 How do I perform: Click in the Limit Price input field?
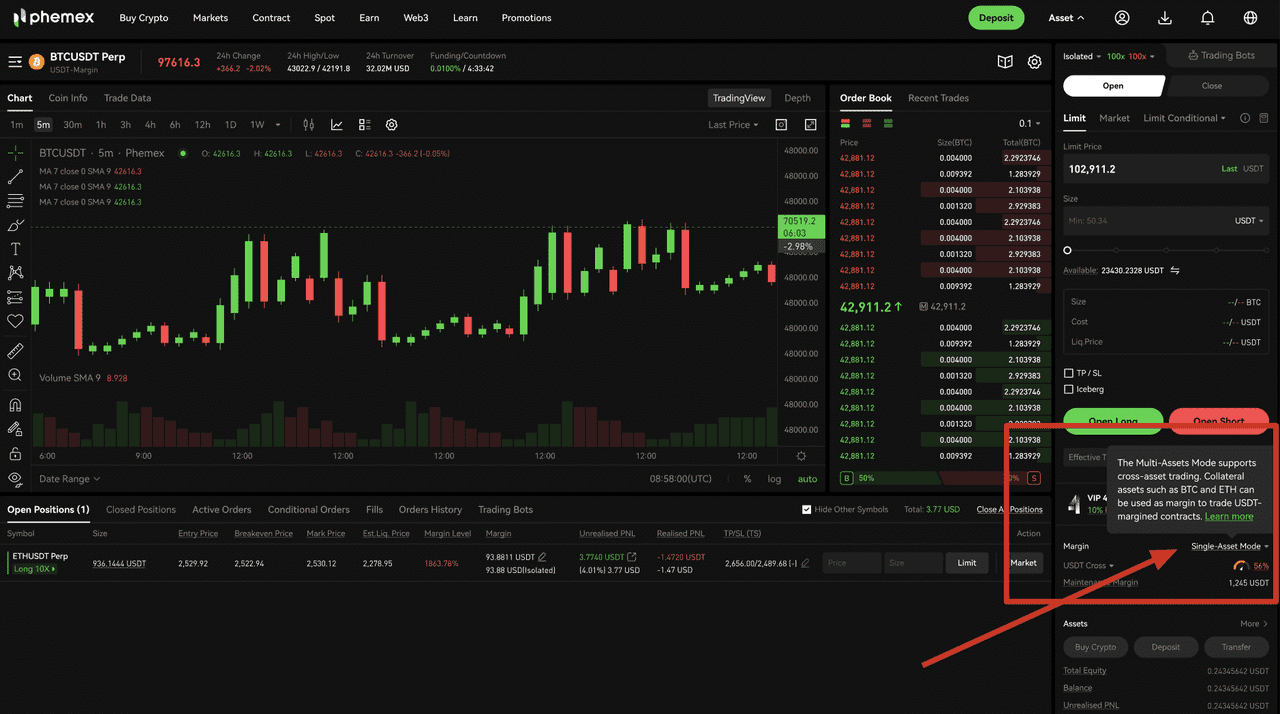[x=1166, y=169]
